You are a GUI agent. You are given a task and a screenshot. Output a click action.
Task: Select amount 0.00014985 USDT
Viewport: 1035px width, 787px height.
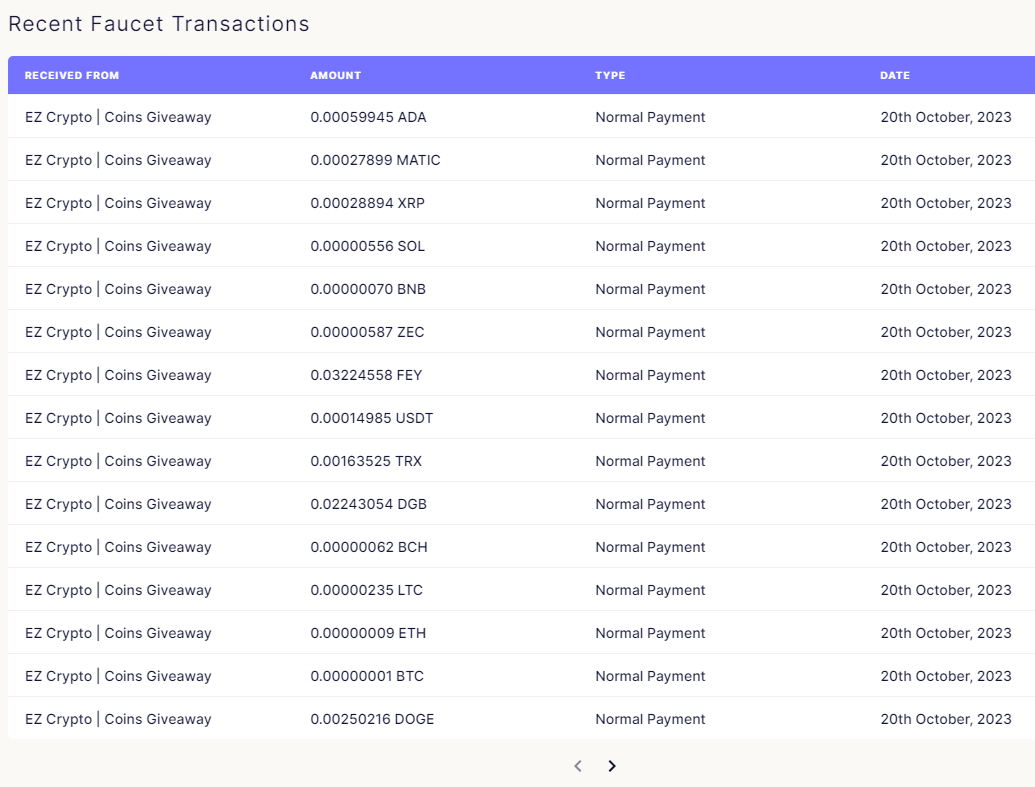(372, 417)
